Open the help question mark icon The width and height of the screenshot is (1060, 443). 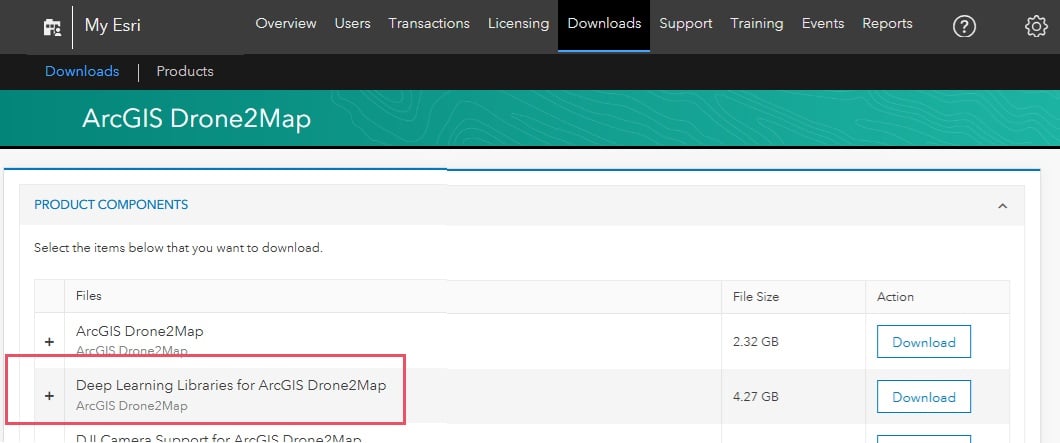(x=964, y=26)
